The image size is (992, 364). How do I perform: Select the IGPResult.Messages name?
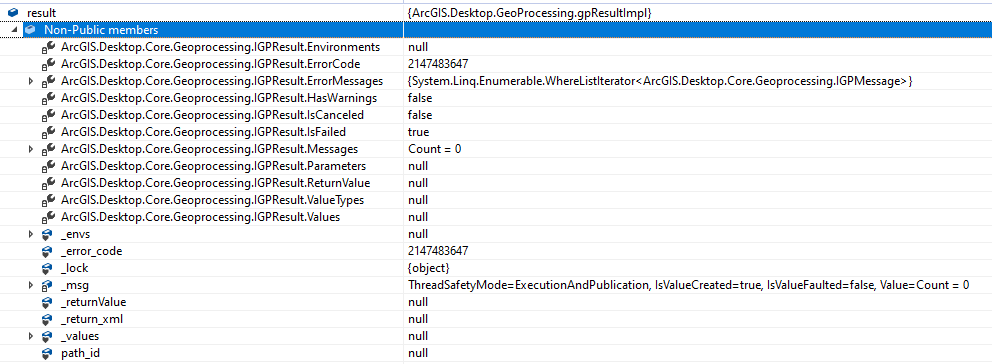(209, 149)
